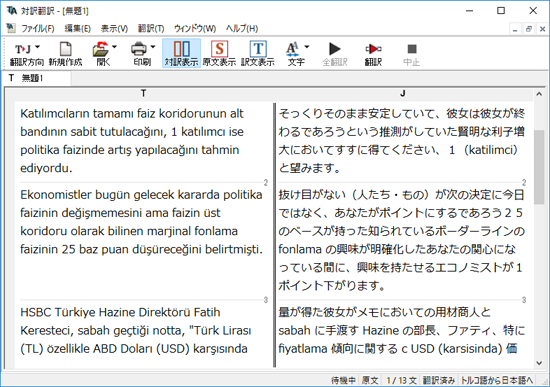
Task: Open the ヘルプ(H) menu
Action: click(242, 28)
